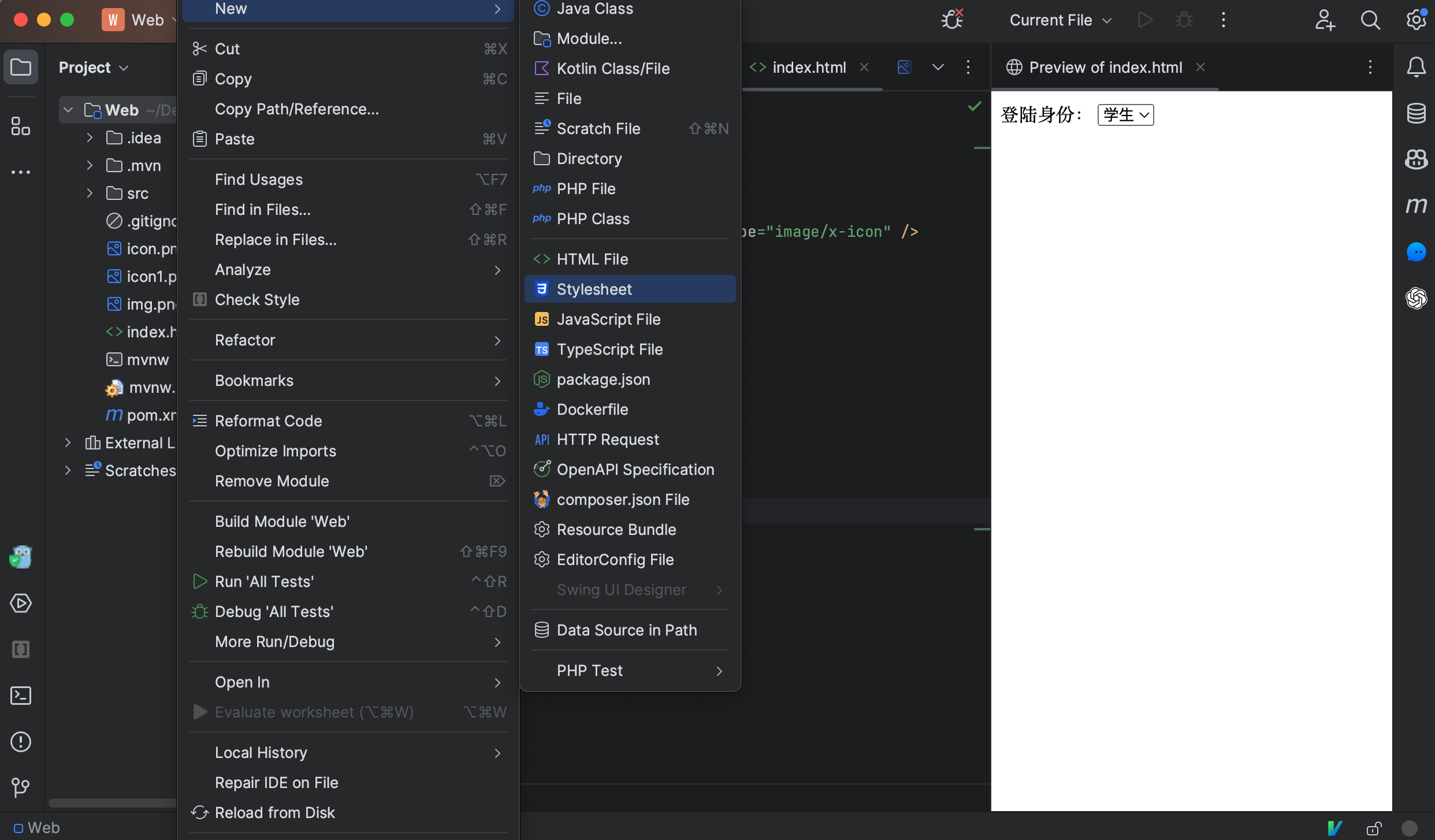
Task: Start debugging with the bug icon
Action: pyautogui.click(x=1183, y=20)
